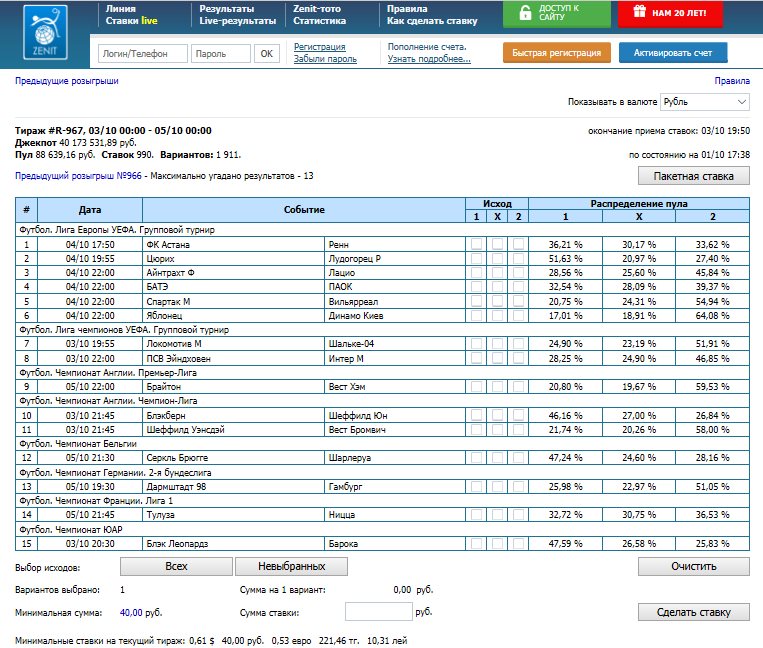Viewport: 763px width, 648px height.
Task: Click the Сделать ставку button
Action: (x=693, y=612)
